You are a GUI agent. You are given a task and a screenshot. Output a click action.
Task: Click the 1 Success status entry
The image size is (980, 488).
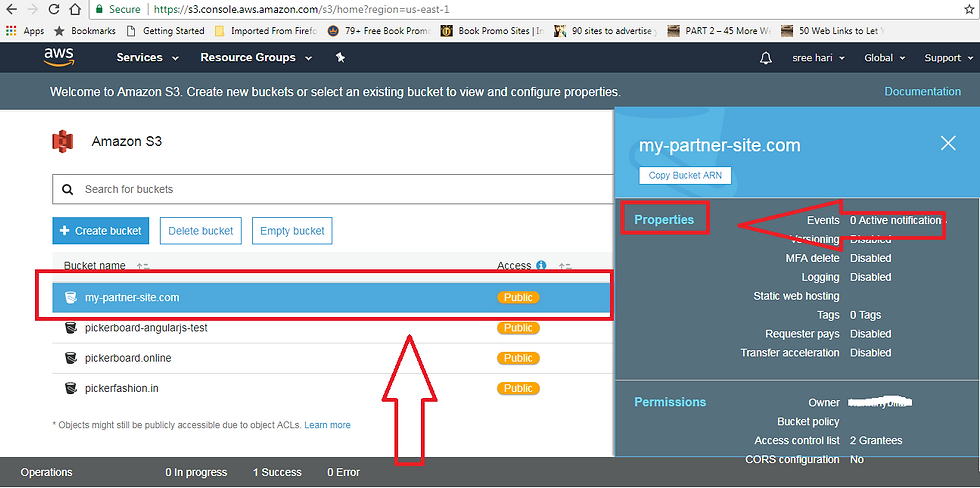pos(277,472)
